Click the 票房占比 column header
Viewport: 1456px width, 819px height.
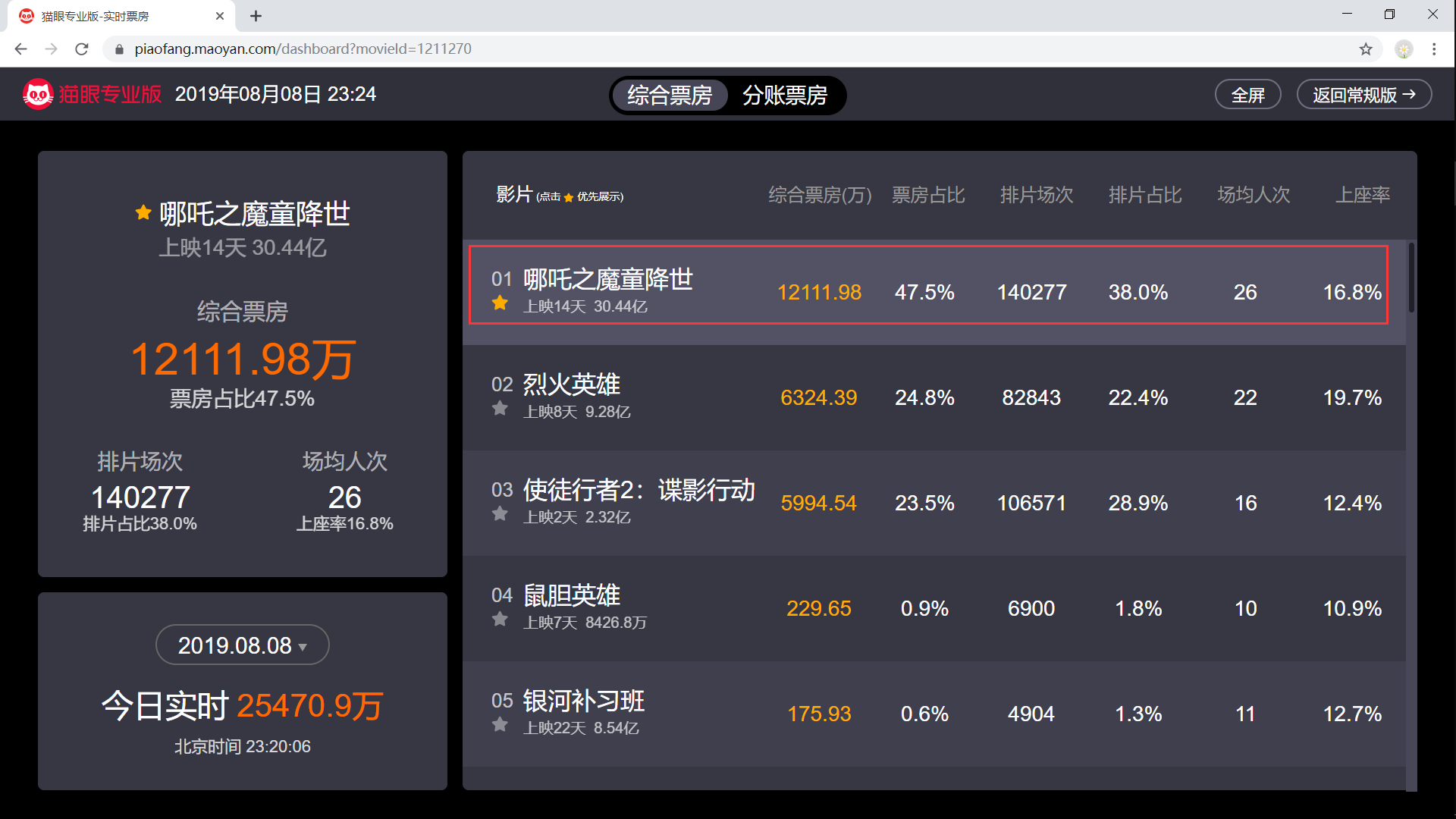click(x=928, y=195)
